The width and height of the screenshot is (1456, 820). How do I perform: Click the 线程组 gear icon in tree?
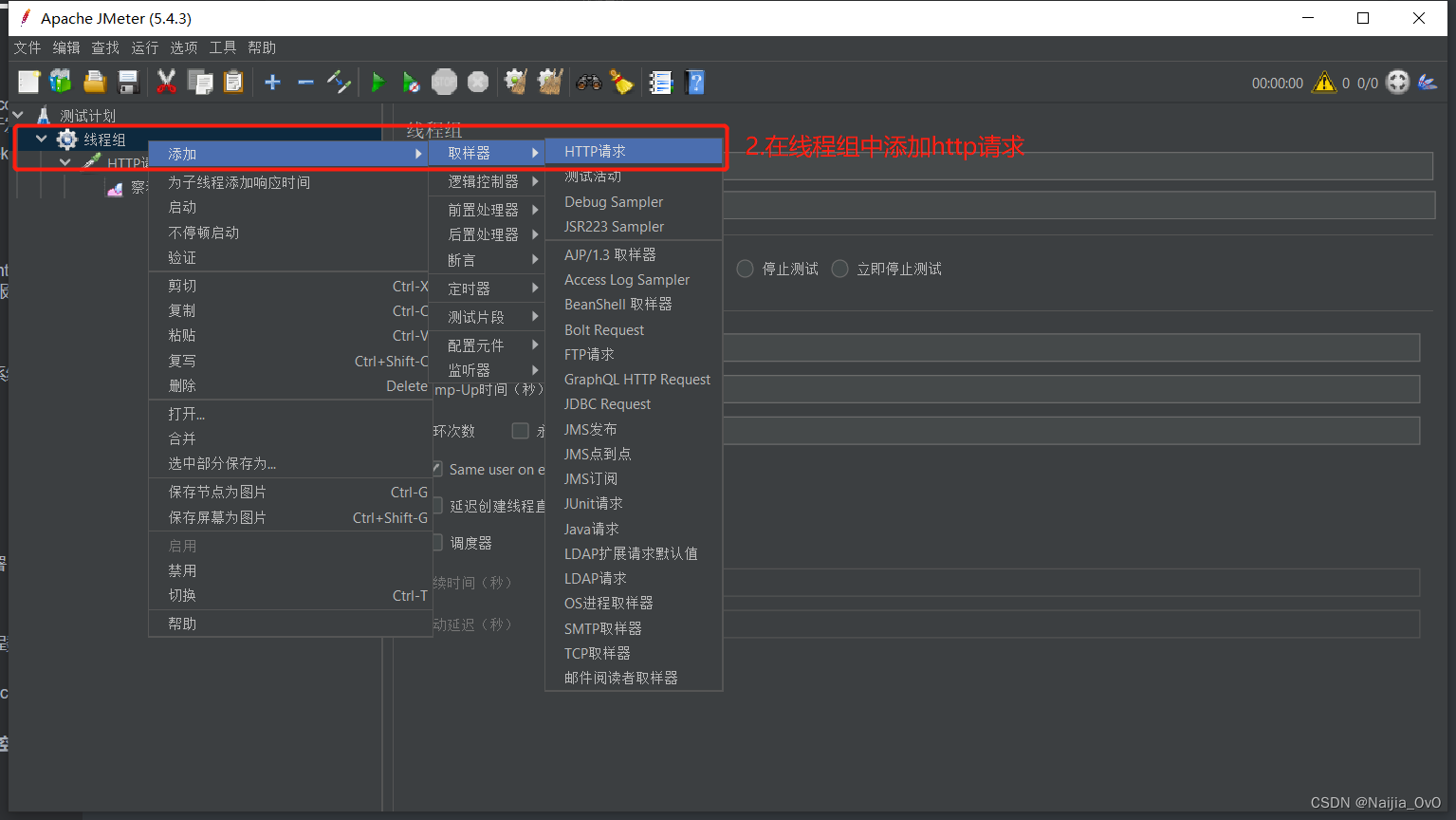[x=67, y=140]
